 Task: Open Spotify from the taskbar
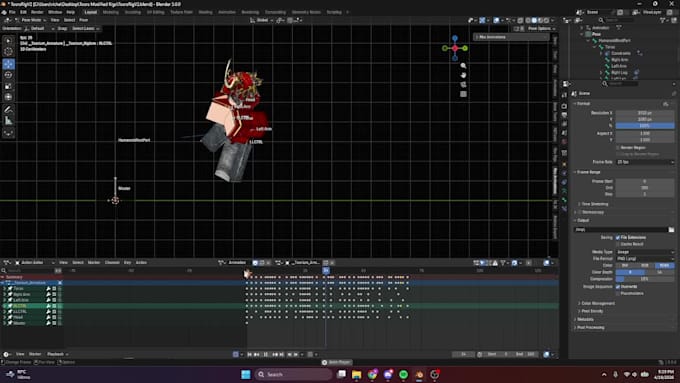coord(403,374)
